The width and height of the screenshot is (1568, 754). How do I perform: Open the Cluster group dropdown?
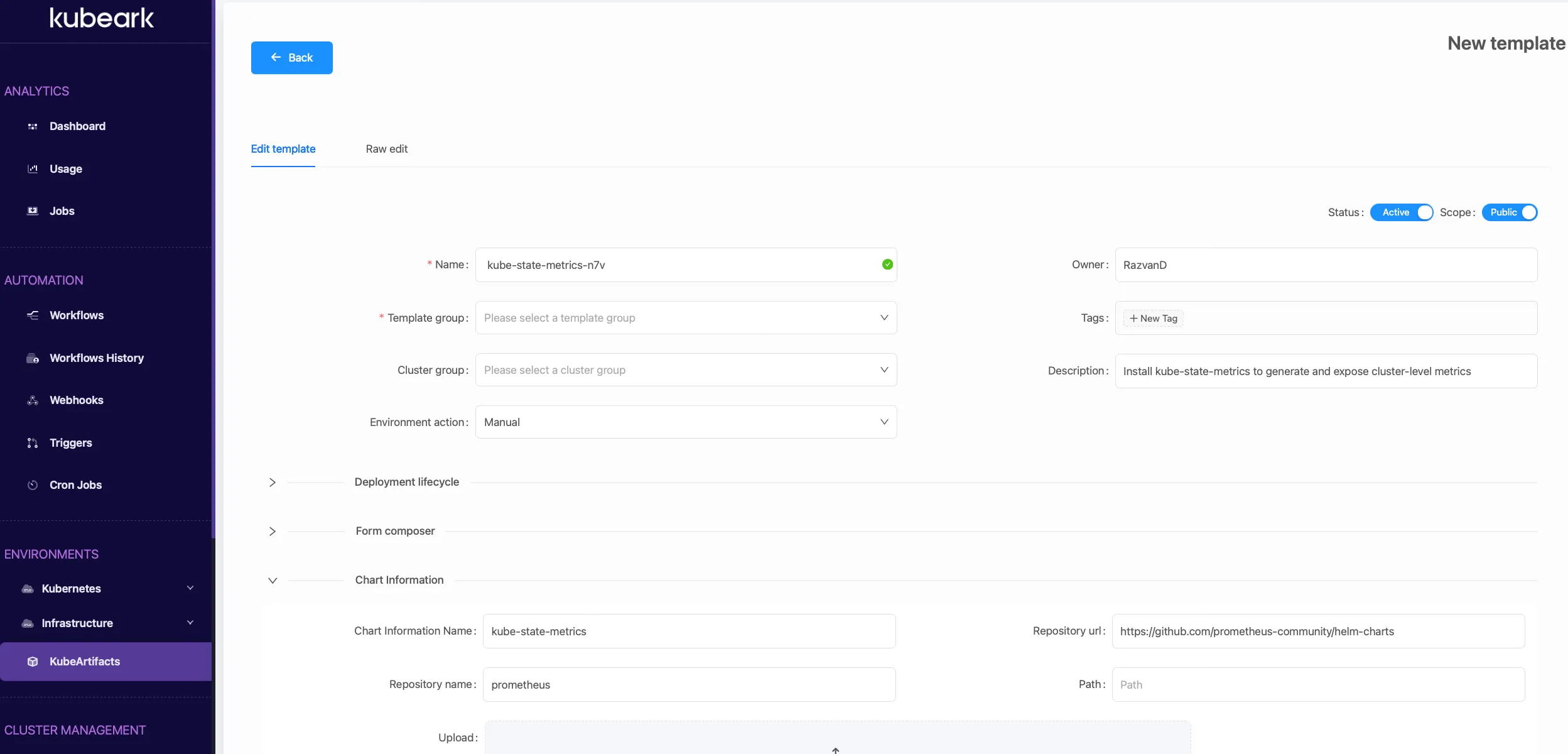tap(686, 370)
